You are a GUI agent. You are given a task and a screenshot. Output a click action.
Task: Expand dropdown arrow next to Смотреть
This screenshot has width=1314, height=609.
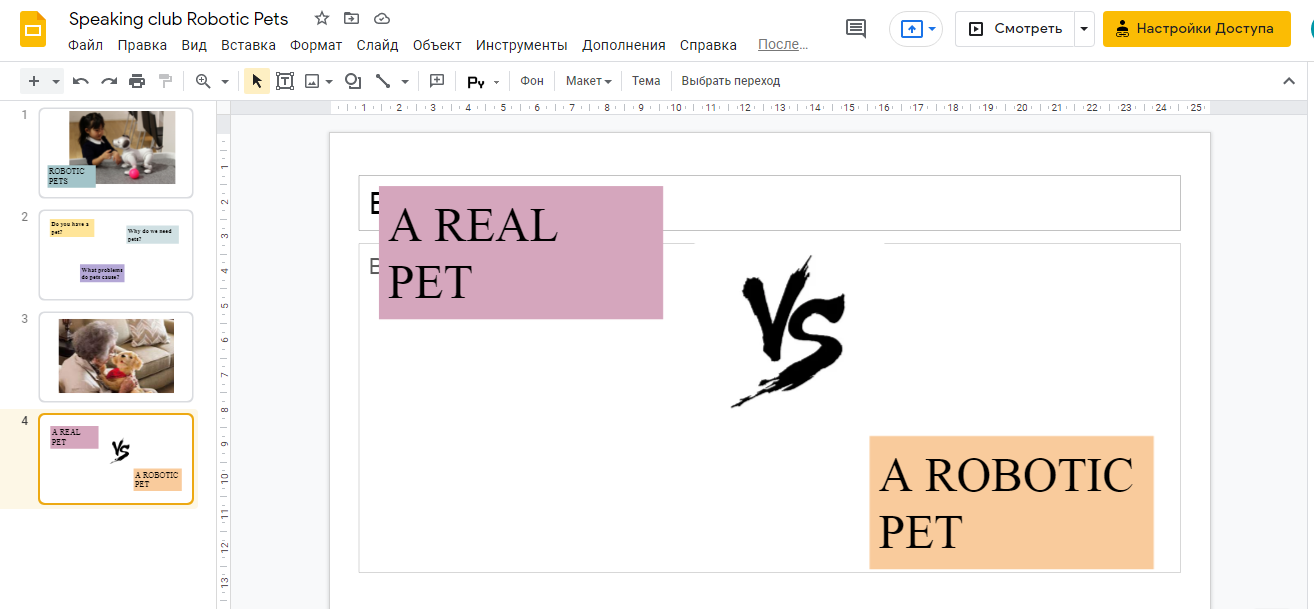point(1084,29)
